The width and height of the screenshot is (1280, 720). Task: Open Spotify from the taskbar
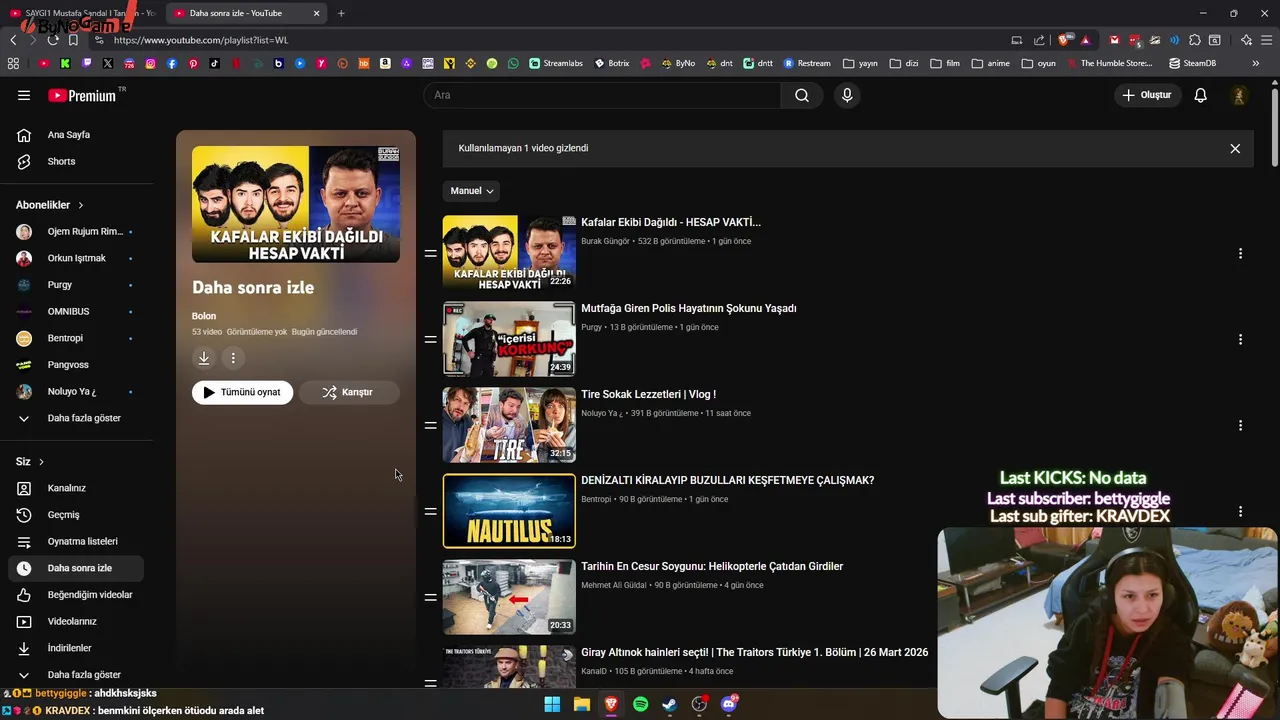[640, 704]
